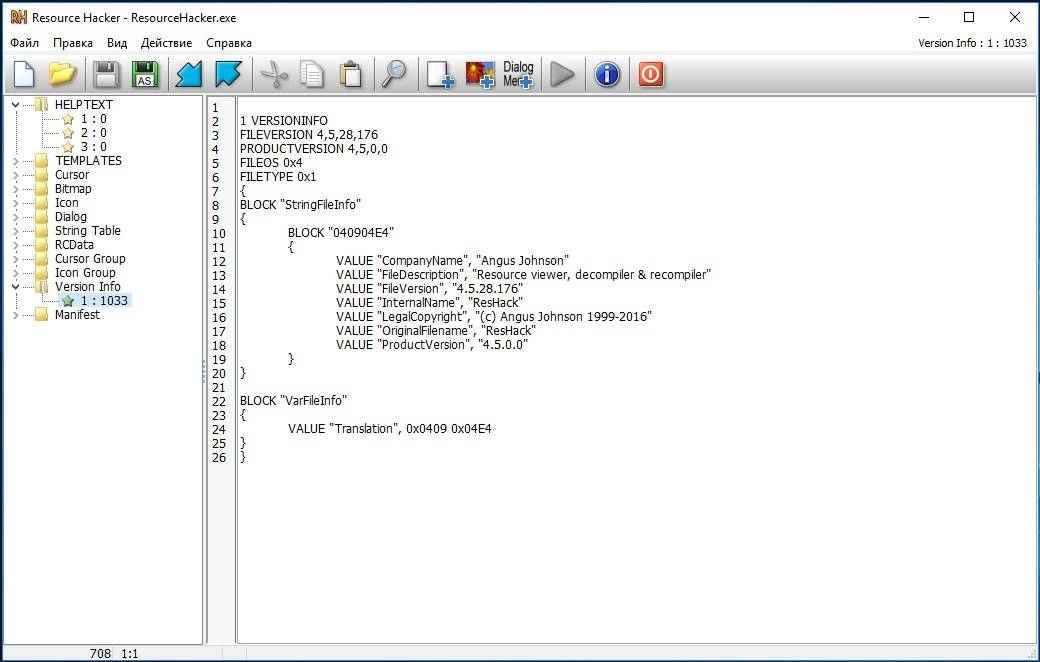This screenshot has width=1040, height=662.
Task: Click line number 26 in the gutter
Action: click(219, 458)
